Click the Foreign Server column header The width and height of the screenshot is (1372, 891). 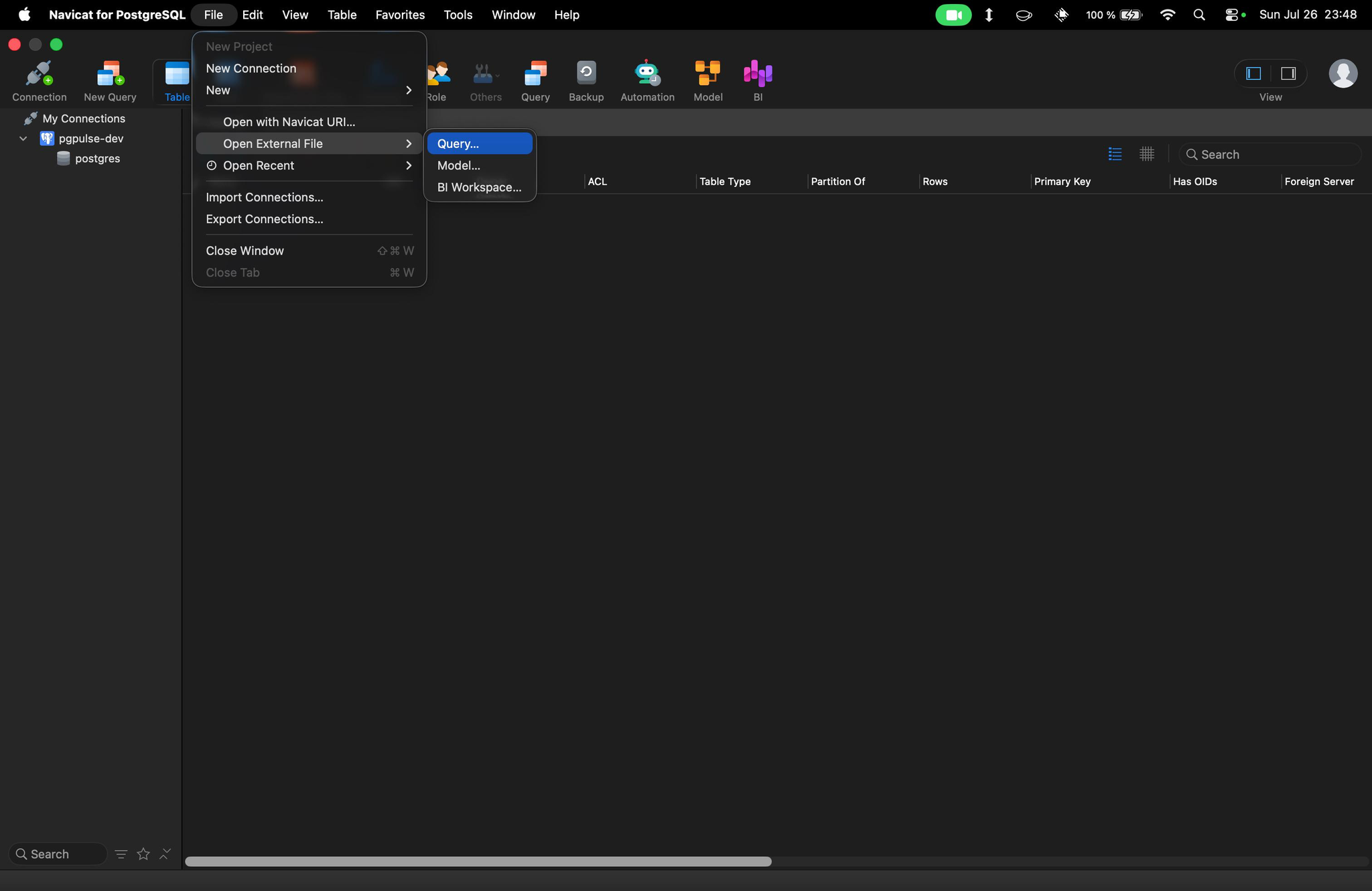coord(1326,182)
